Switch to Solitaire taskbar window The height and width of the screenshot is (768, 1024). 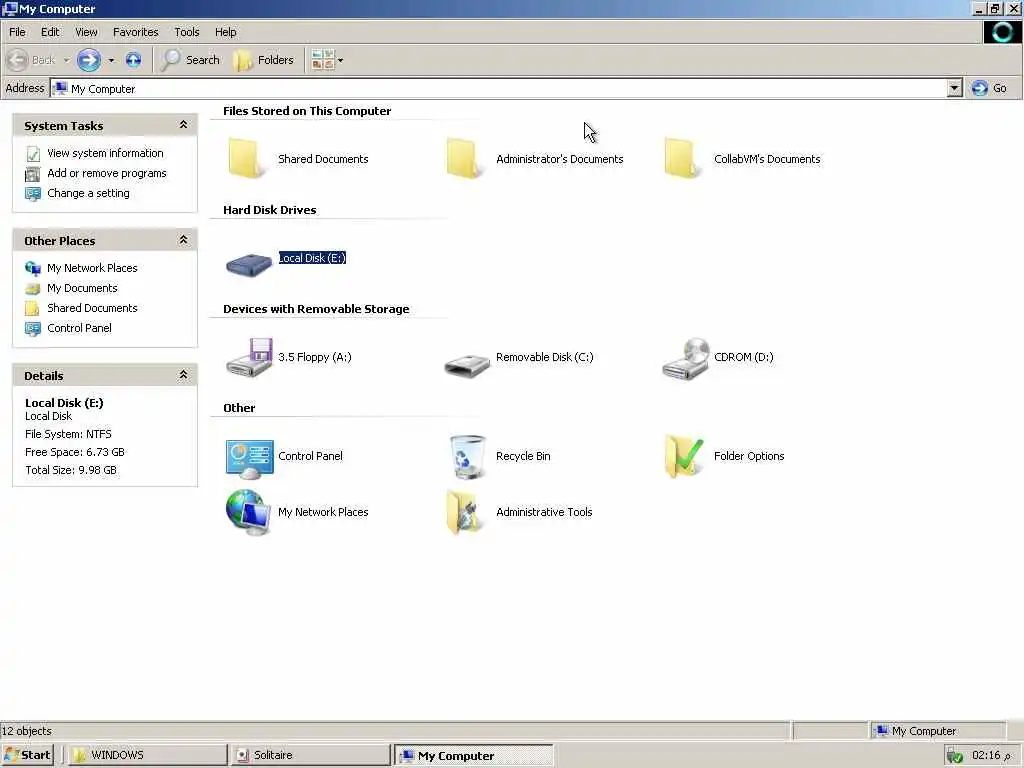[x=310, y=755]
